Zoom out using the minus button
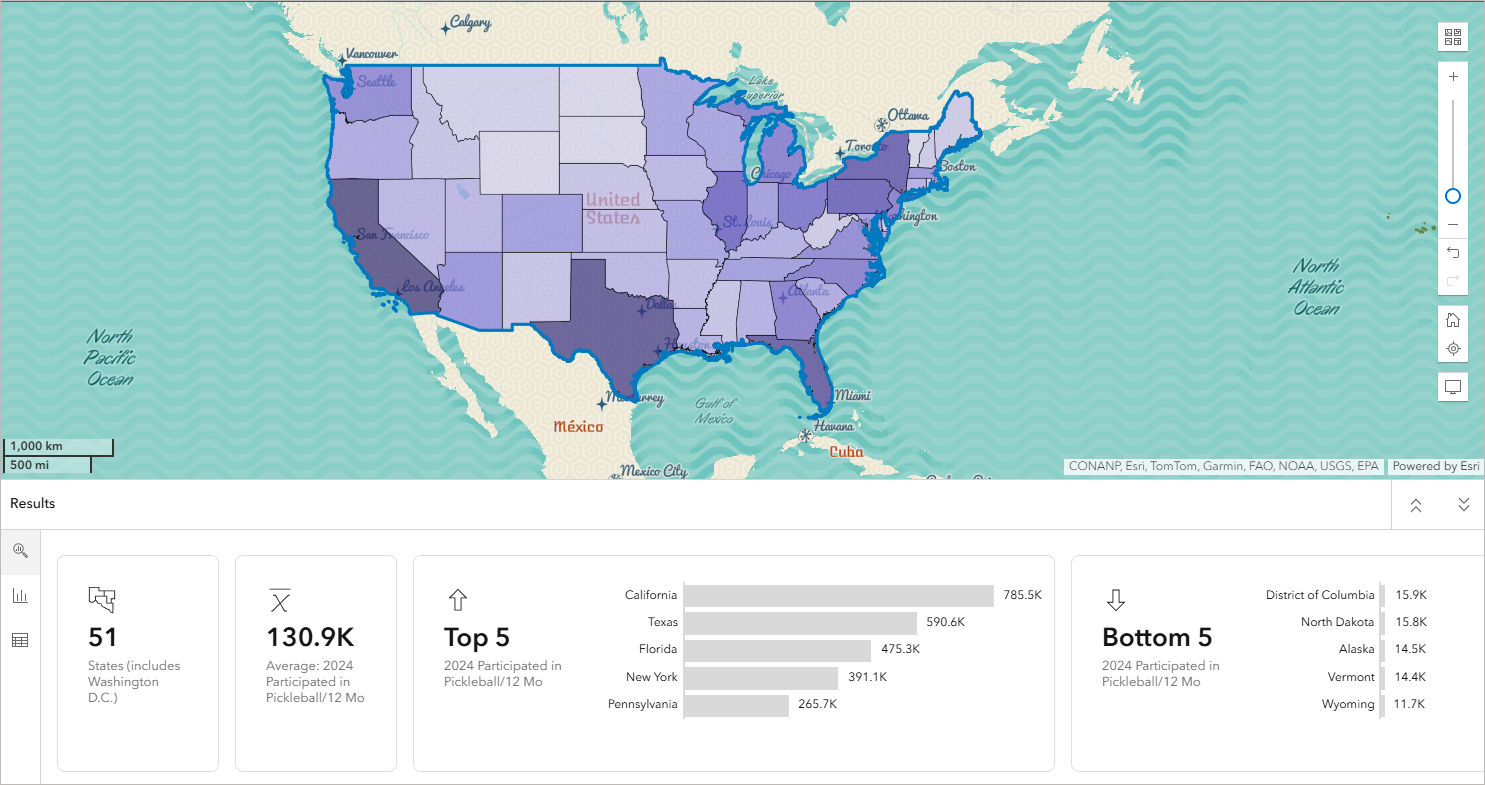The image size is (1485, 785). point(1452,224)
